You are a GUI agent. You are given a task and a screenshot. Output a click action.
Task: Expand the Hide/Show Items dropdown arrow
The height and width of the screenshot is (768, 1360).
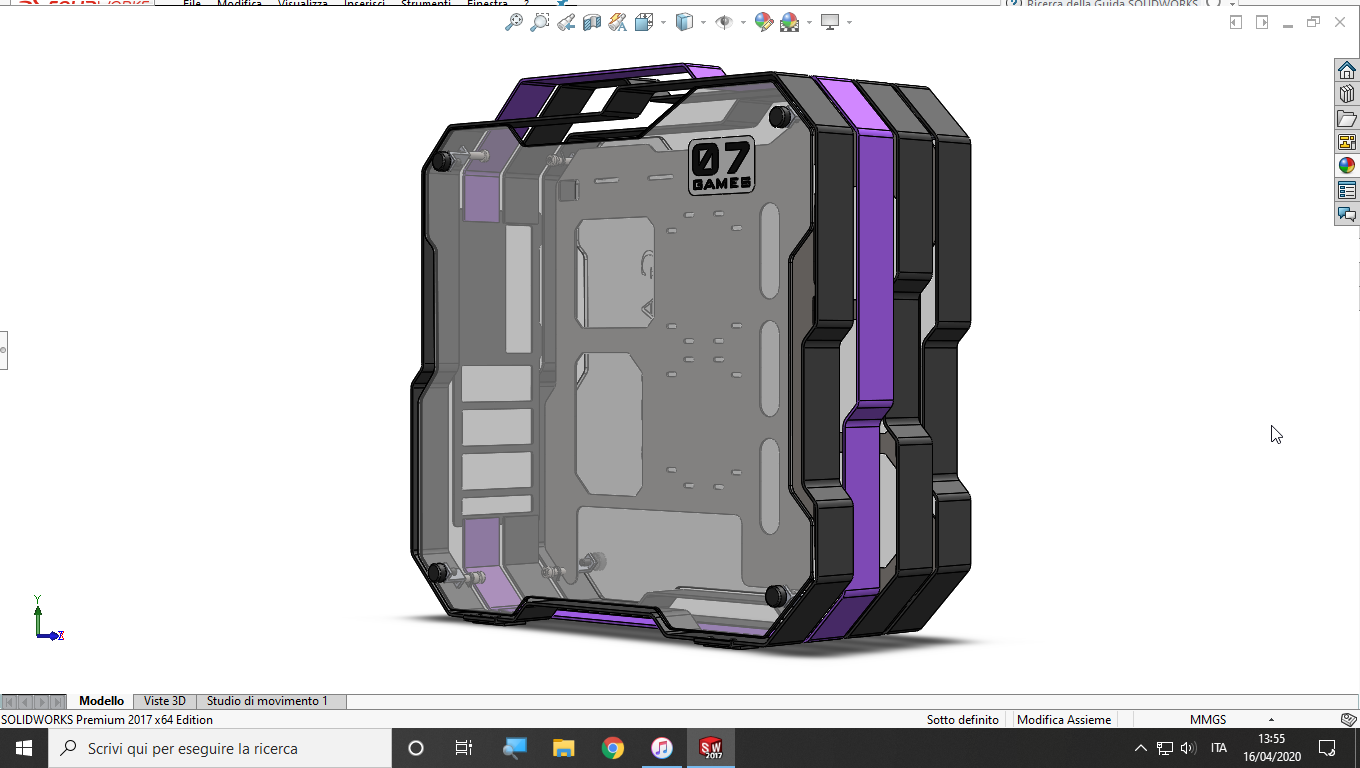742,22
